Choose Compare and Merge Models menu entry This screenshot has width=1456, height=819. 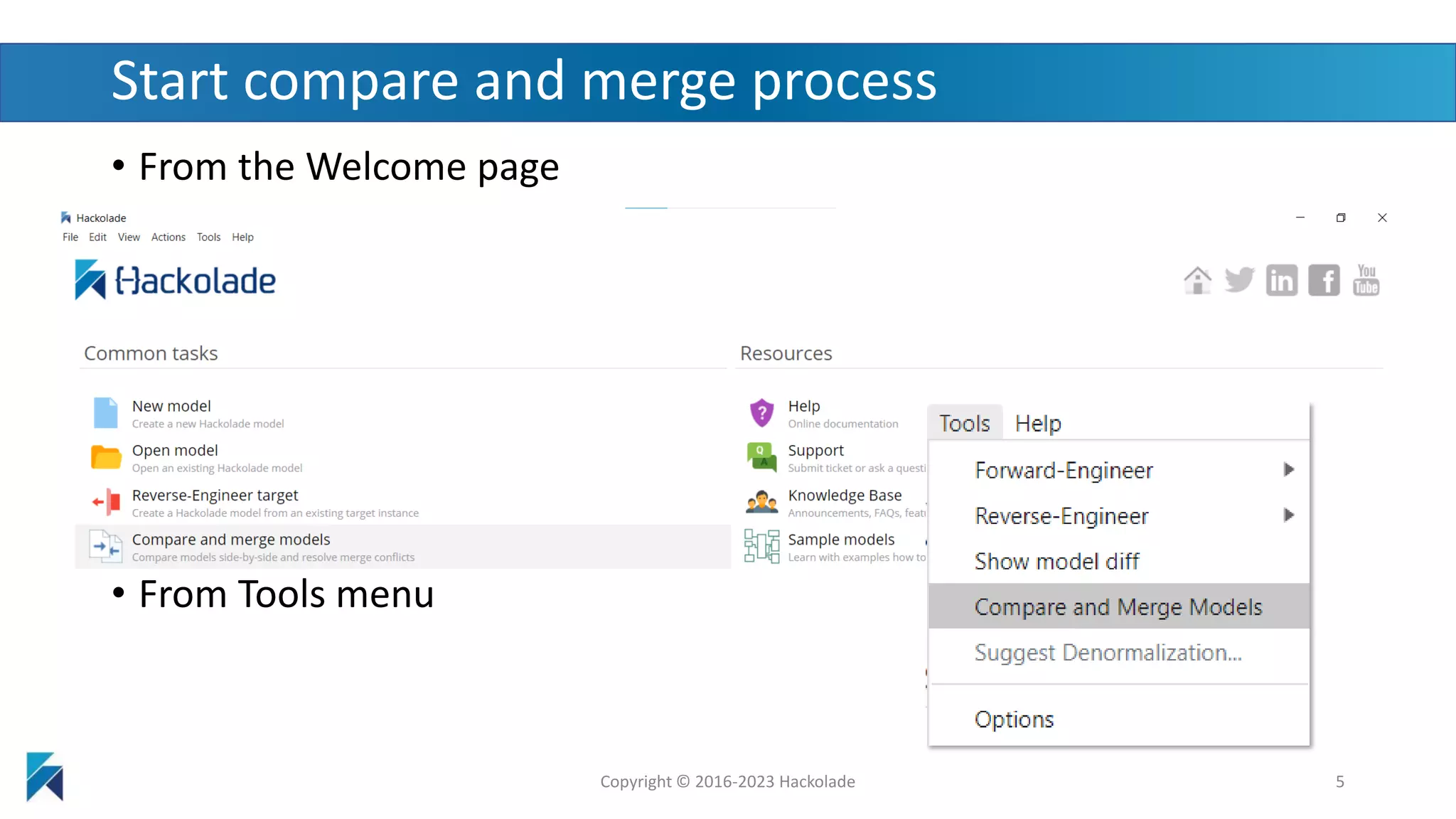point(1119,606)
